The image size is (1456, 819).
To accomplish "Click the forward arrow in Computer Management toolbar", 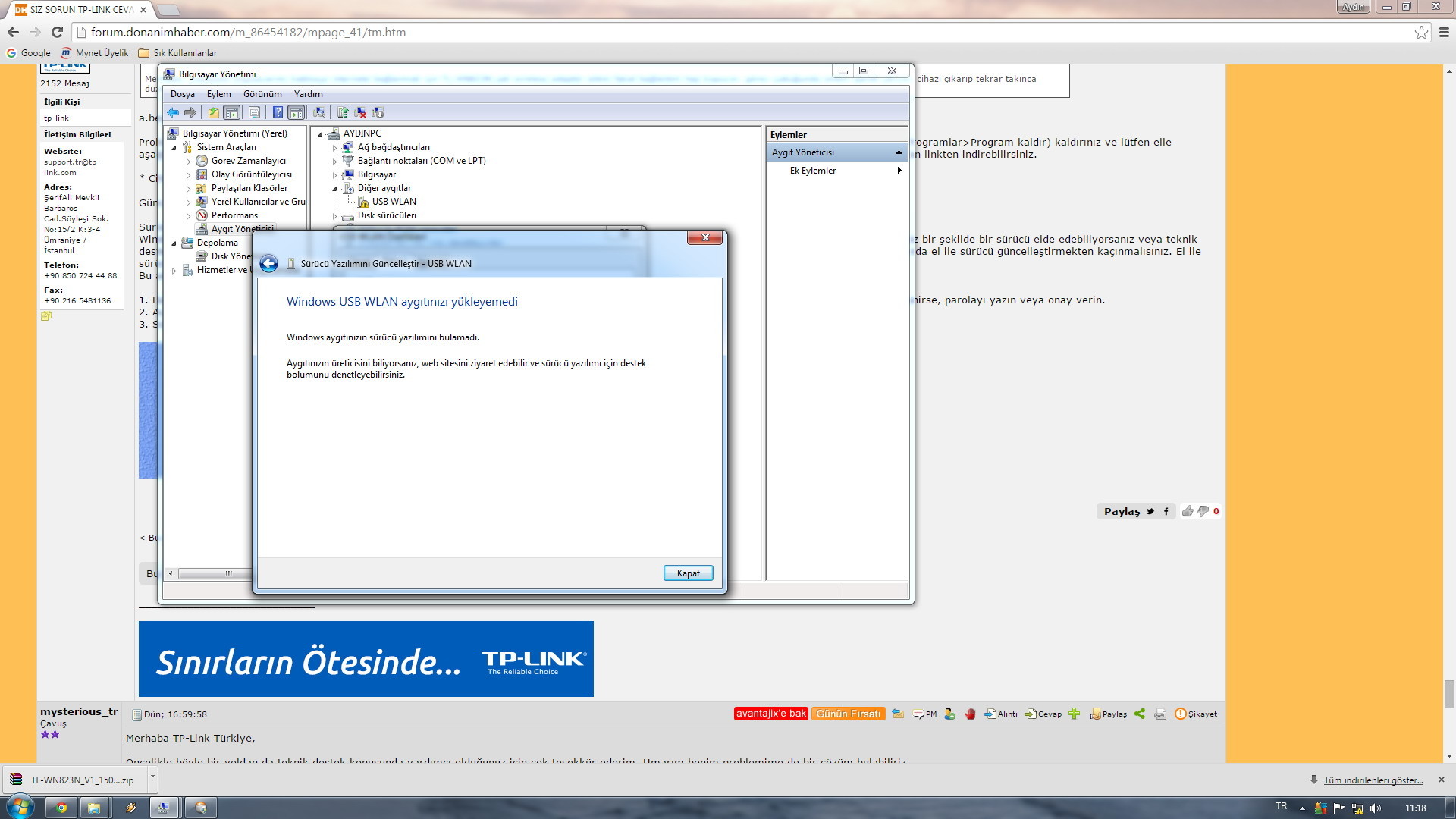I will pyautogui.click(x=190, y=112).
